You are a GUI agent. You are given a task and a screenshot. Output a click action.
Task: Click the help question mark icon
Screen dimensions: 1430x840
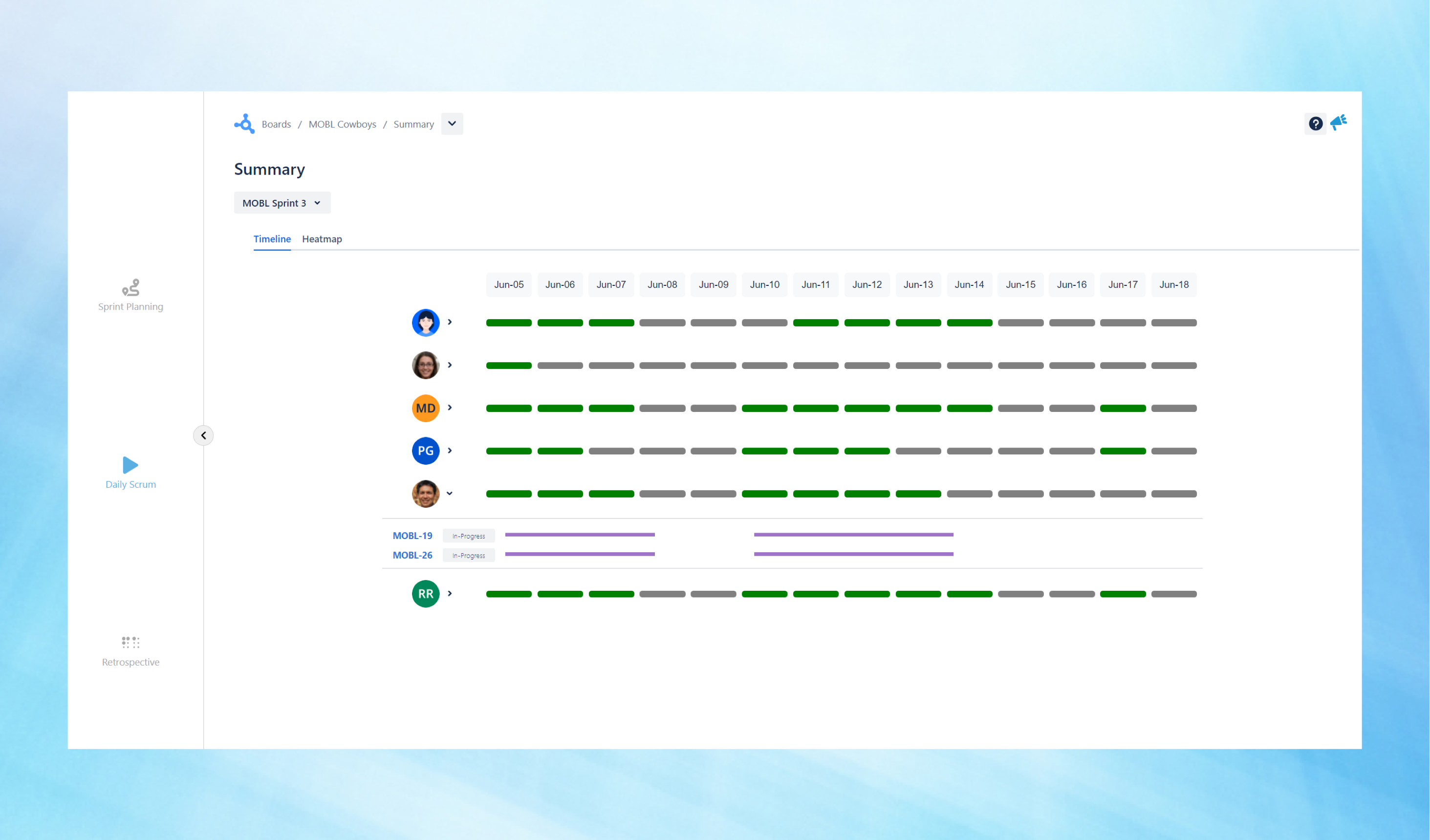pyautogui.click(x=1315, y=124)
